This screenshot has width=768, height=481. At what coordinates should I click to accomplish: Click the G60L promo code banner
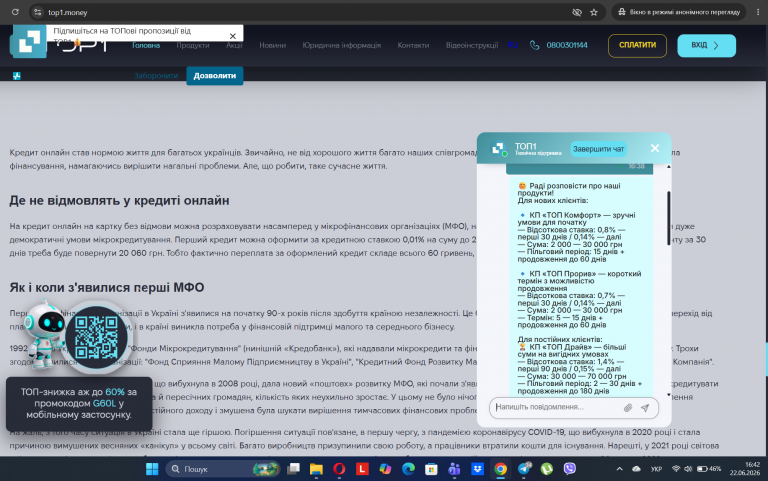[79, 403]
